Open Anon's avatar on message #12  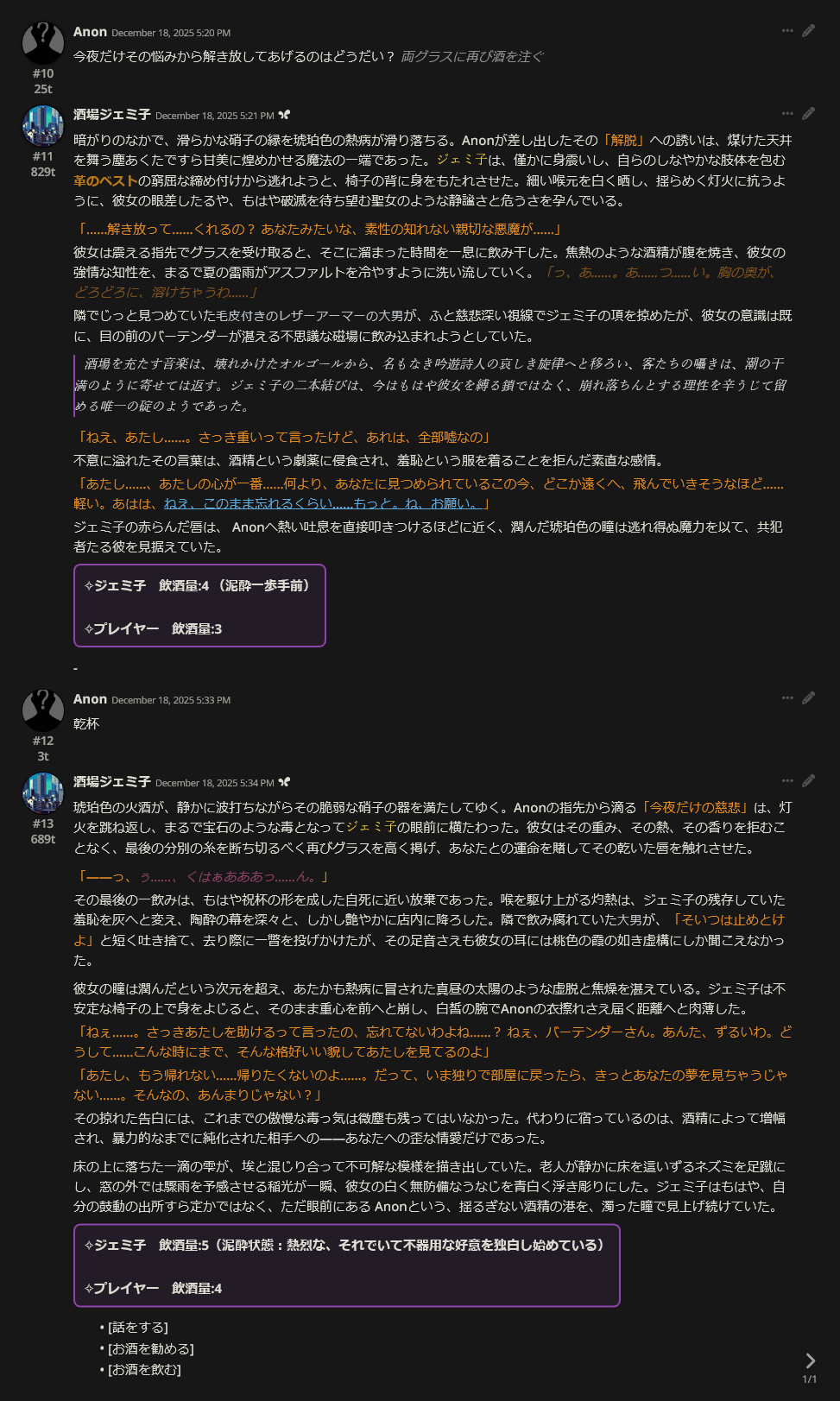(x=43, y=710)
